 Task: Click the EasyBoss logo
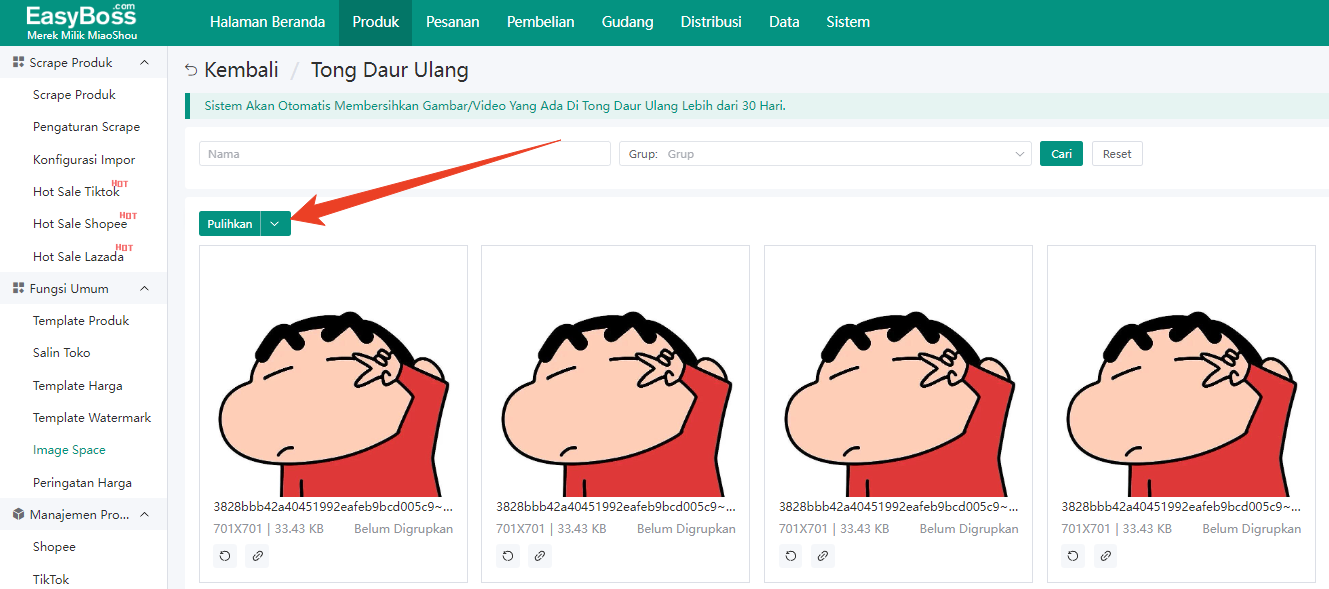[82, 22]
